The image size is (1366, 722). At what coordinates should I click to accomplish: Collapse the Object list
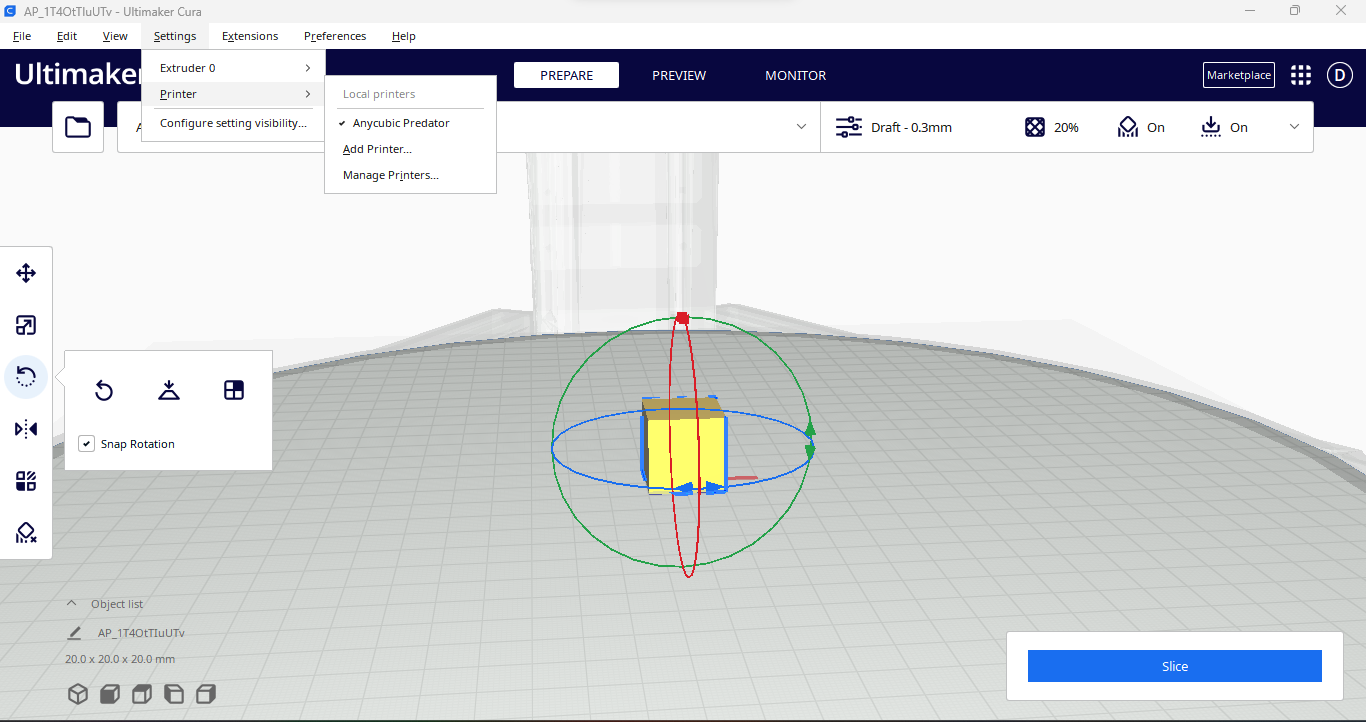71,604
